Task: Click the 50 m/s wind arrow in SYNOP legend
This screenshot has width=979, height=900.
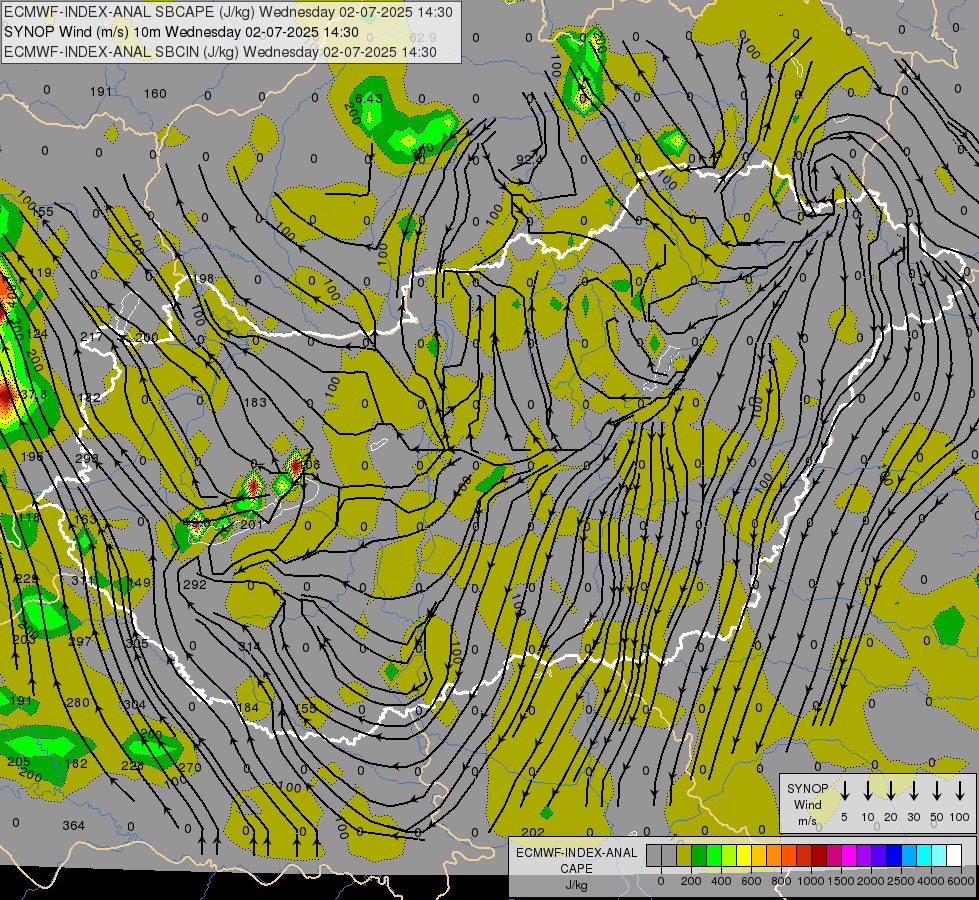Action: (937, 790)
